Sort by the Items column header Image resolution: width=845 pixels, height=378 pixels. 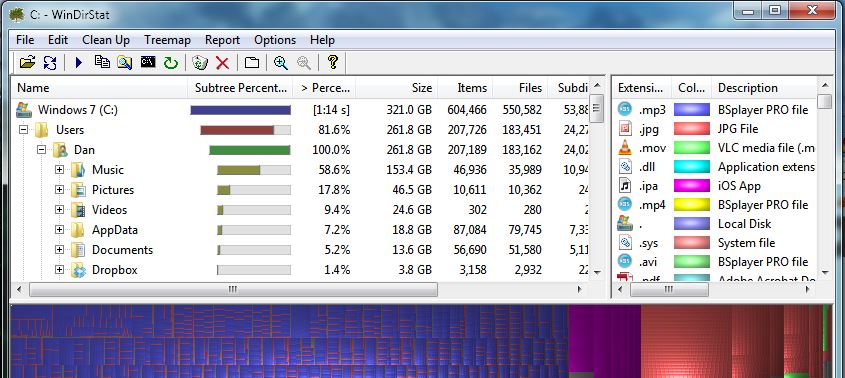pos(465,88)
